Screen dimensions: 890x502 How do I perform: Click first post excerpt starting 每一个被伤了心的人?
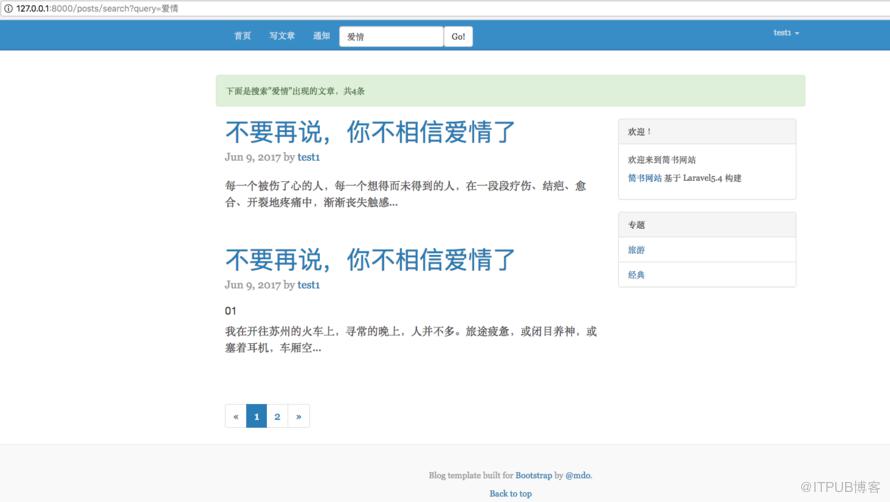click(x=405, y=194)
